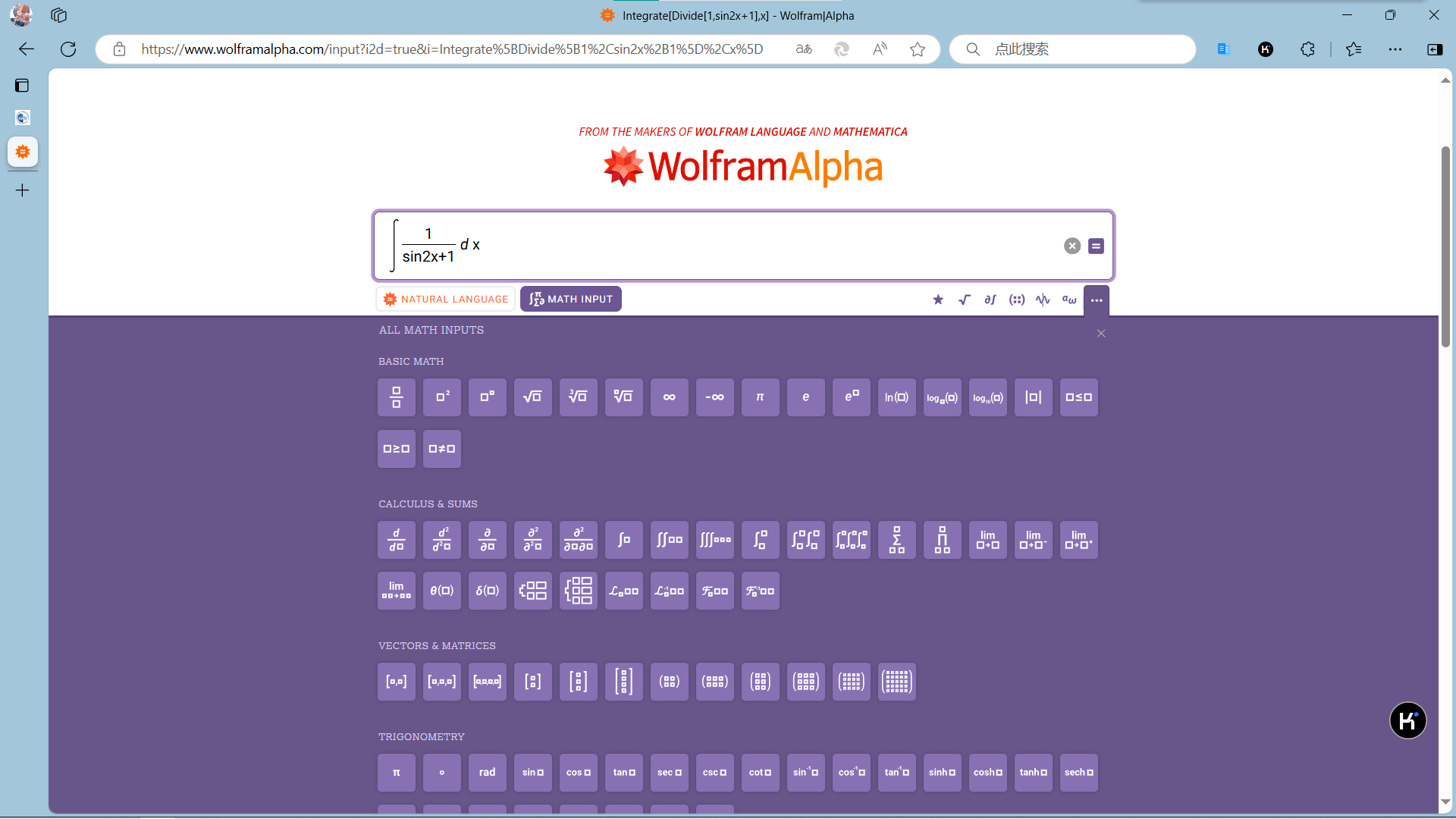Screen dimensions: 1456x819
Task: Insert the absolute value template
Action: [x=1033, y=397]
